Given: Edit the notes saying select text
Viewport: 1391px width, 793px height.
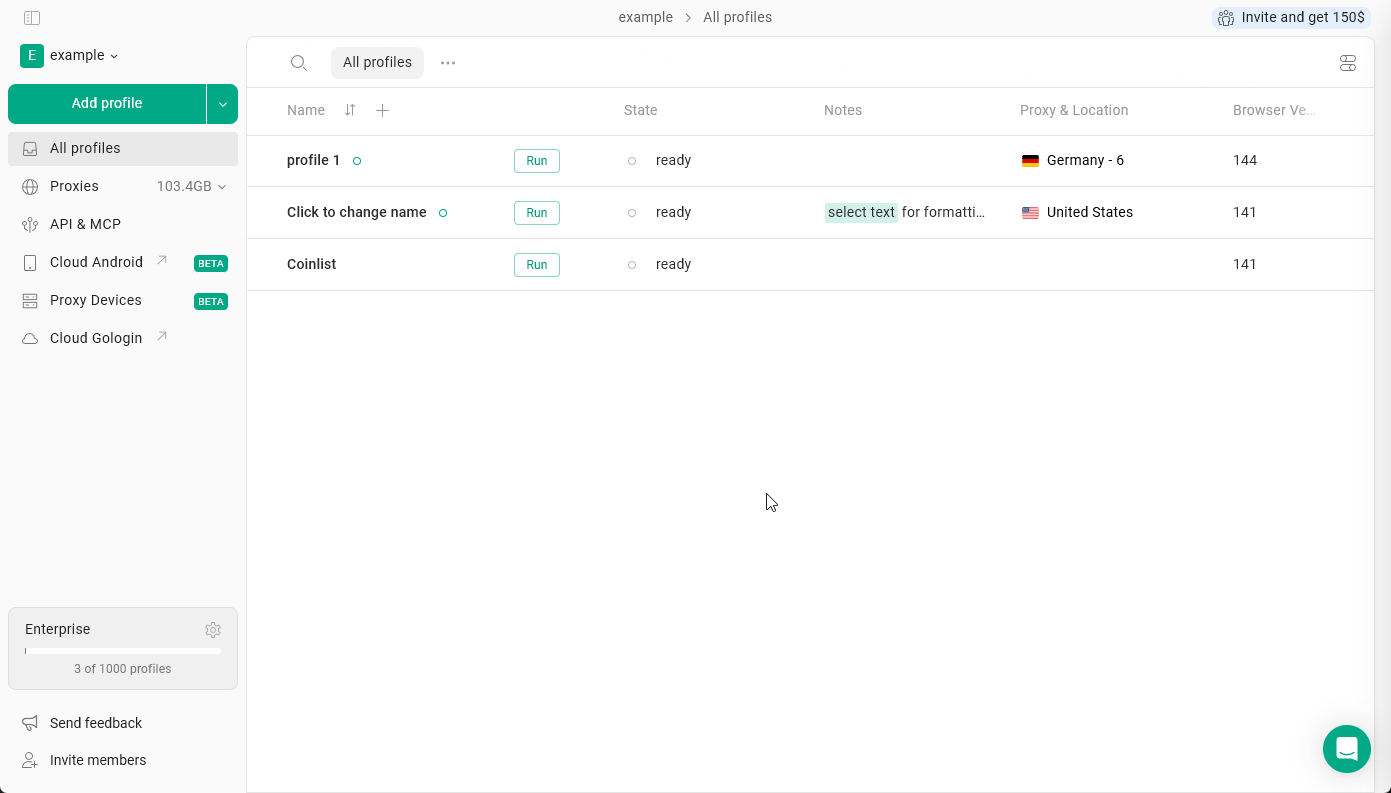Looking at the screenshot, I should coord(861,212).
